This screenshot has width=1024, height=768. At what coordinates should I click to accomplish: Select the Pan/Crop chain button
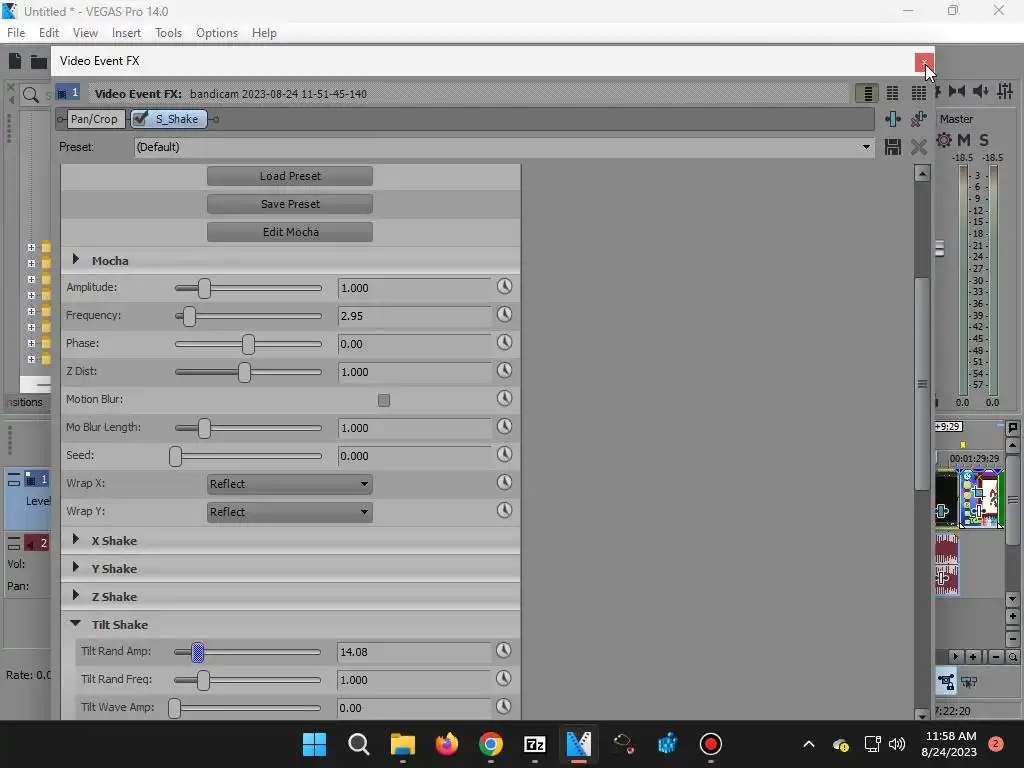pyautogui.click(x=95, y=119)
